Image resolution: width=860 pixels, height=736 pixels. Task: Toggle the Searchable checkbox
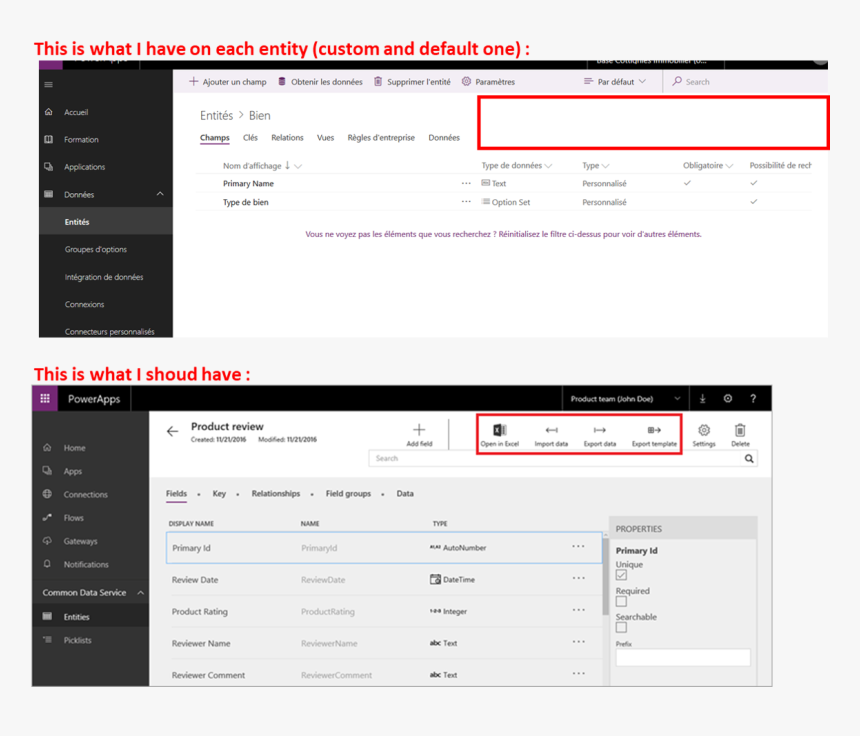621,627
